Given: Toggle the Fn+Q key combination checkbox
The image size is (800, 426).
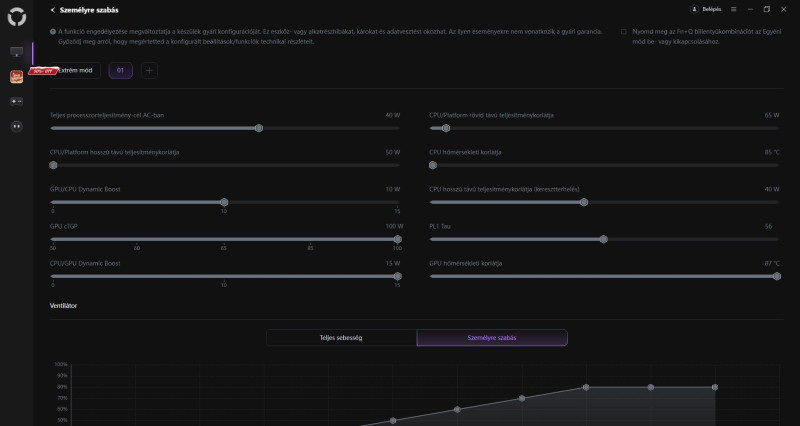Looking at the screenshot, I should [624, 31].
